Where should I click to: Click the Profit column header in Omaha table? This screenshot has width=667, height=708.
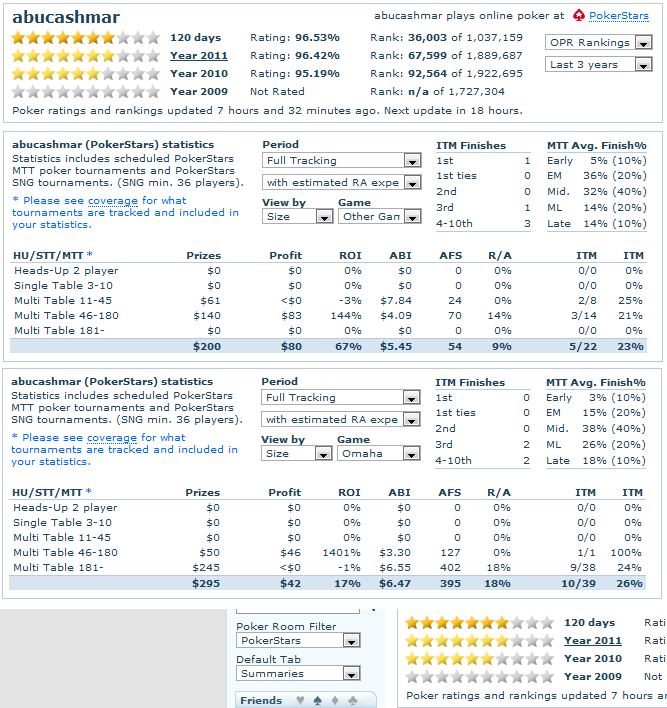click(x=285, y=493)
